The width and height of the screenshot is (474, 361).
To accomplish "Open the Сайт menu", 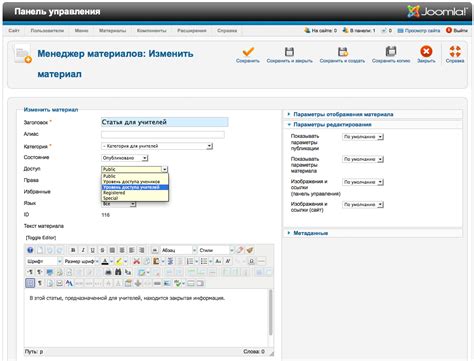I will (x=14, y=31).
